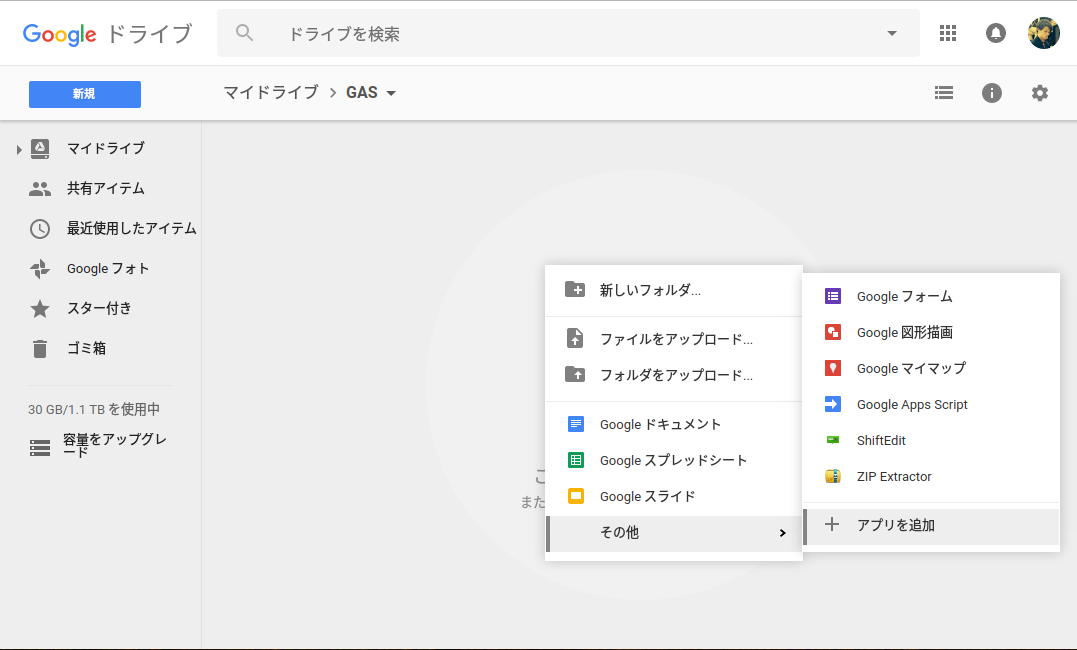Click the ドライブを検索 search field
The width and height of the screenshot is (1077, 650).
568,33
